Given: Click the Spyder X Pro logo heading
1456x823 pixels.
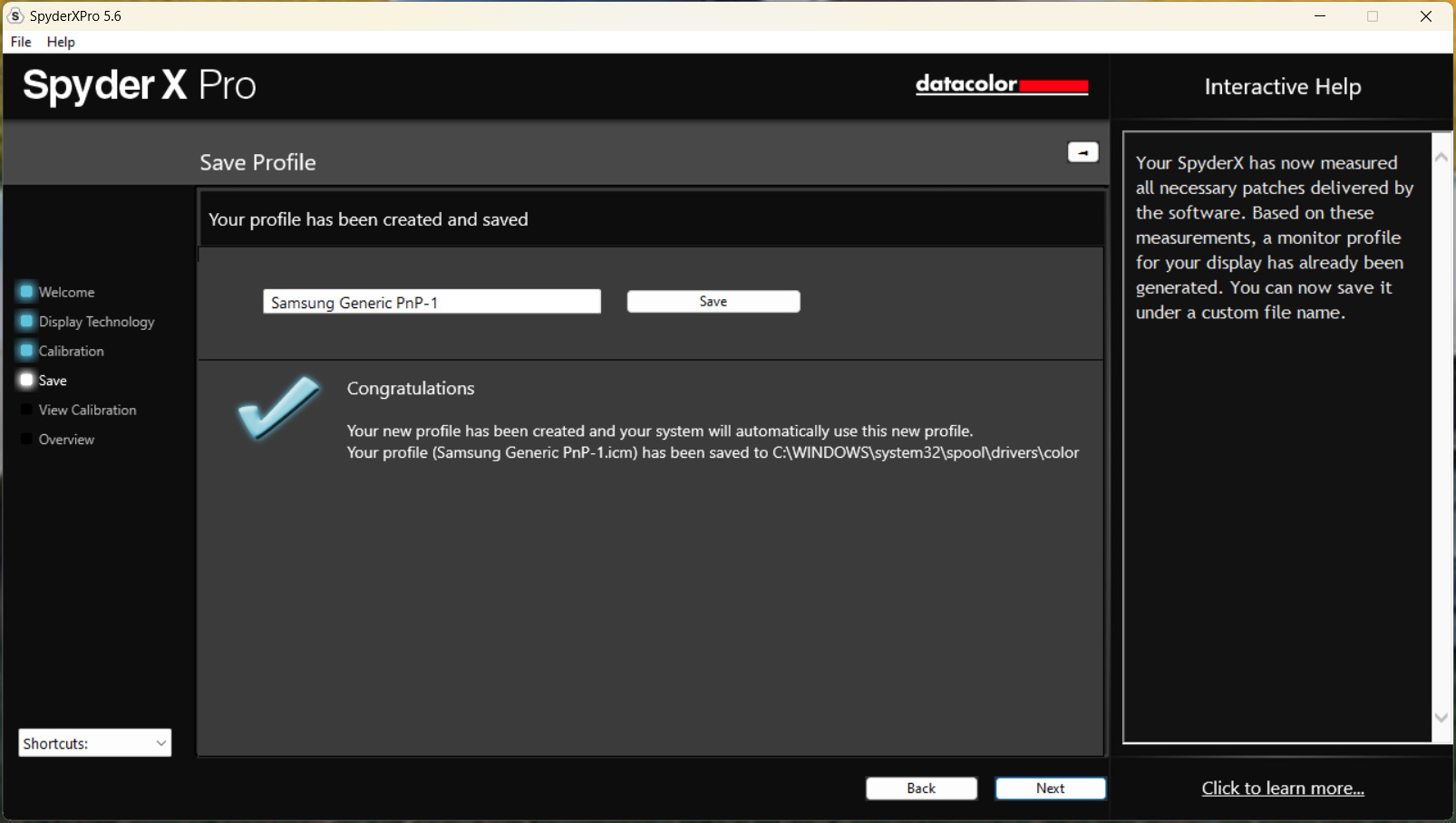Looking at the screenshot, I should click(x=140, y=86).
